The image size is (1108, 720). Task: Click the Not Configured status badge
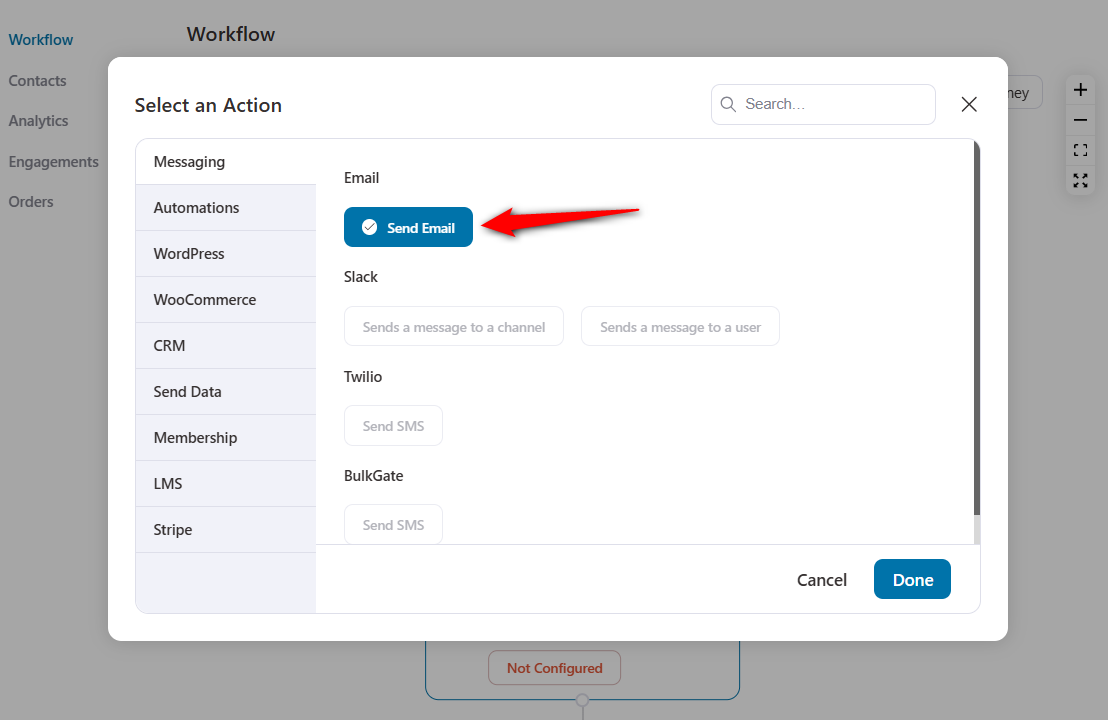(554, 668)
